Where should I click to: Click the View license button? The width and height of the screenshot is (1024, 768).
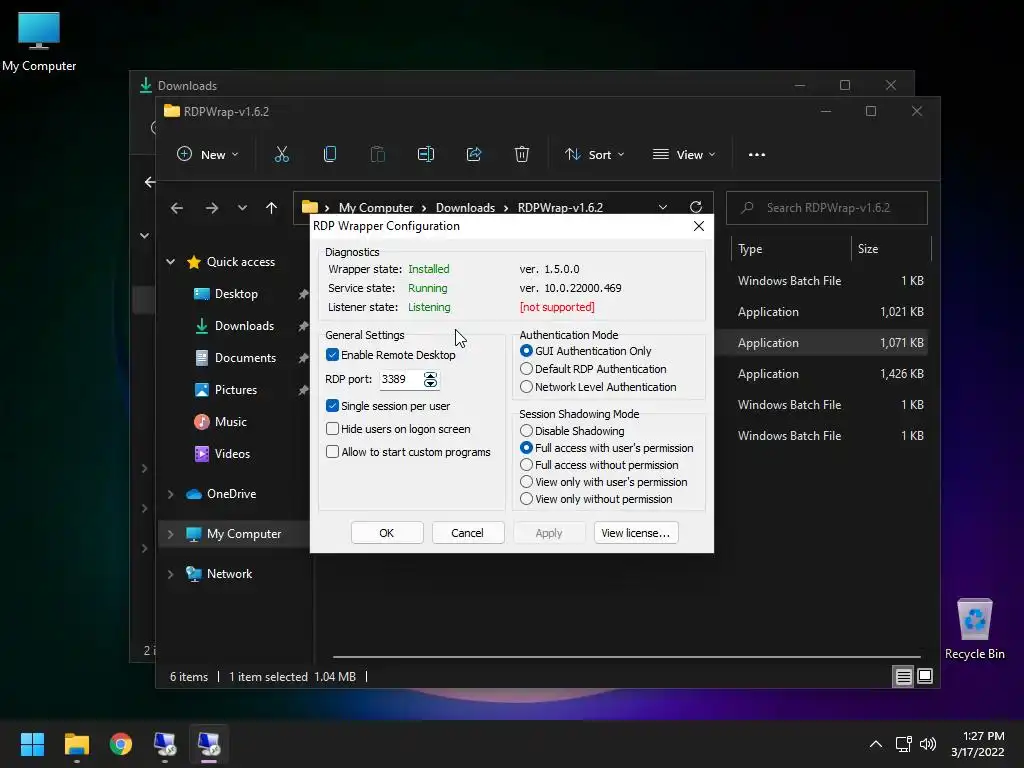pyautogui.click(x=636, y=533)
